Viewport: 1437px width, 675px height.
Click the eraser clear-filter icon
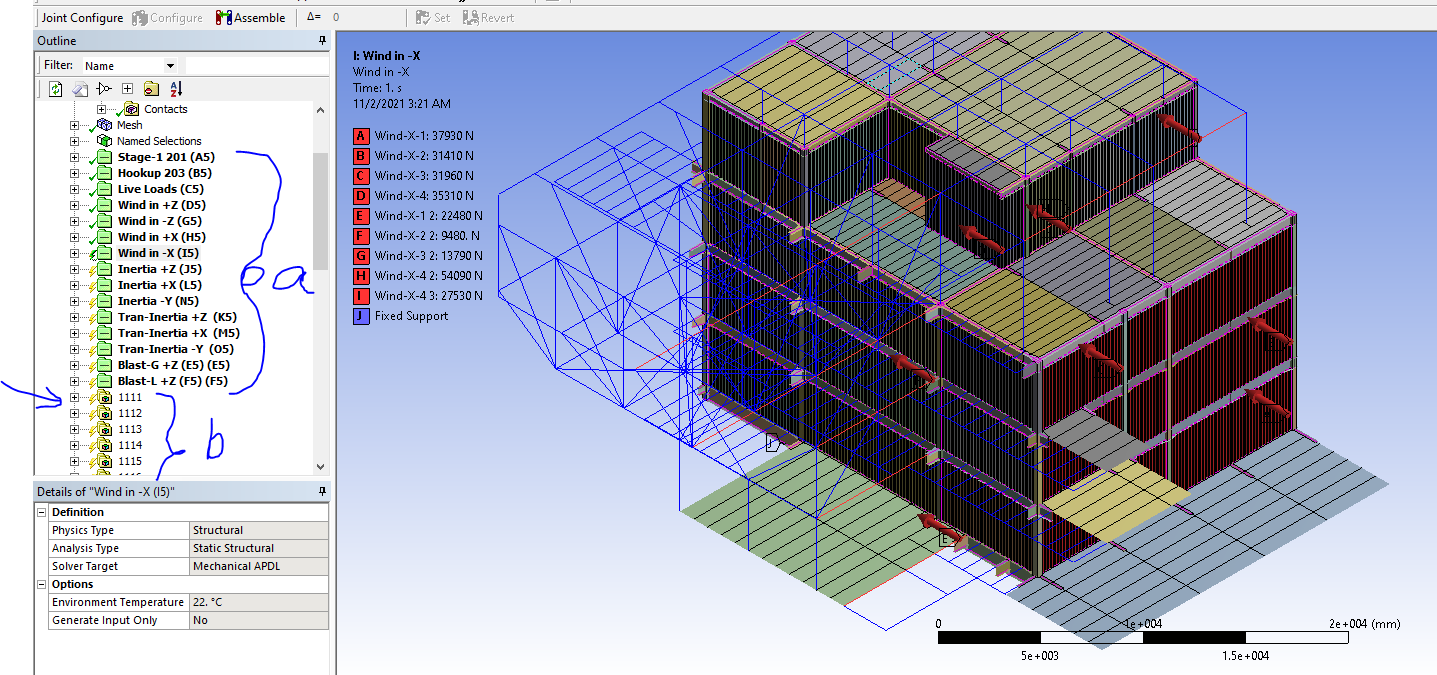click(80, 89)
